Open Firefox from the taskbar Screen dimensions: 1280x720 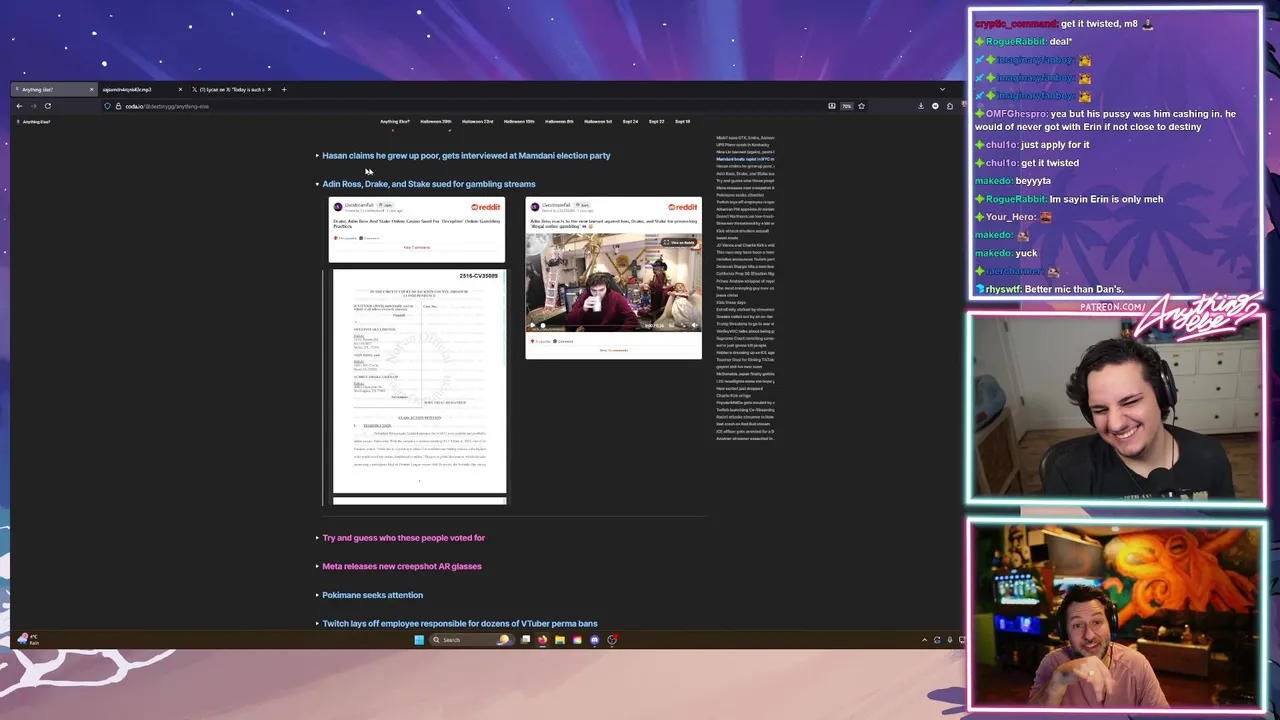542,640
